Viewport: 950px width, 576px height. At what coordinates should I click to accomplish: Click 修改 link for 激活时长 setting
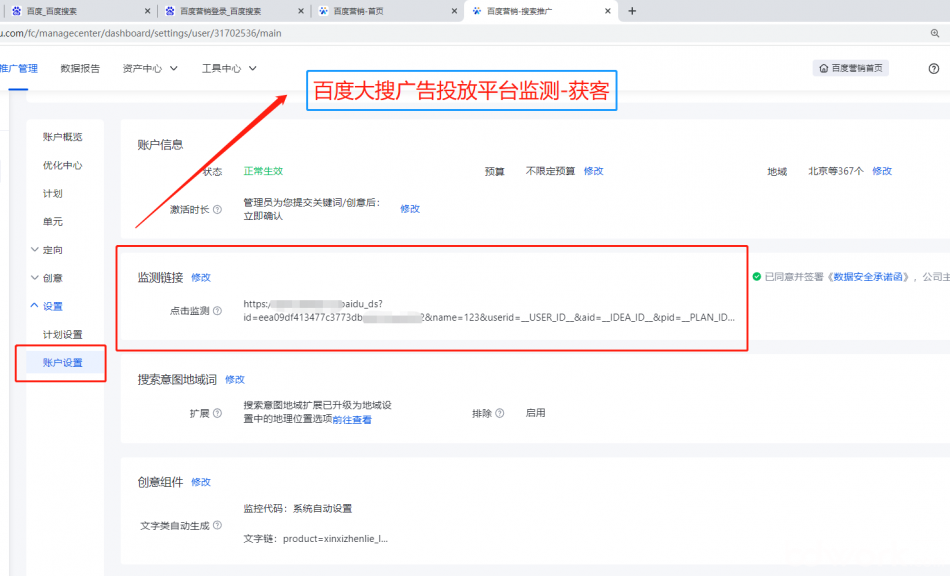[x=410, y=209]
